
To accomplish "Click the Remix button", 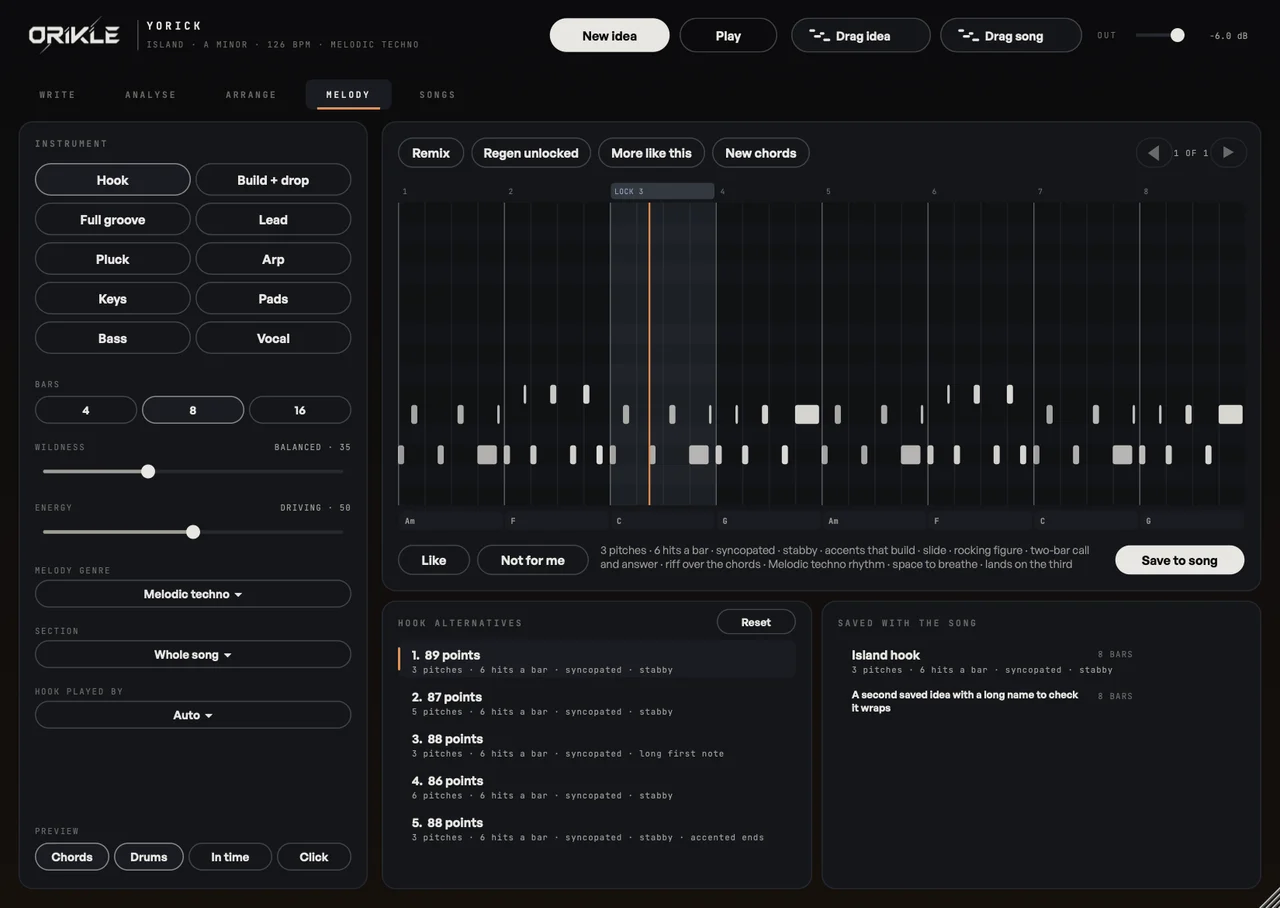I will coord(431,153).
